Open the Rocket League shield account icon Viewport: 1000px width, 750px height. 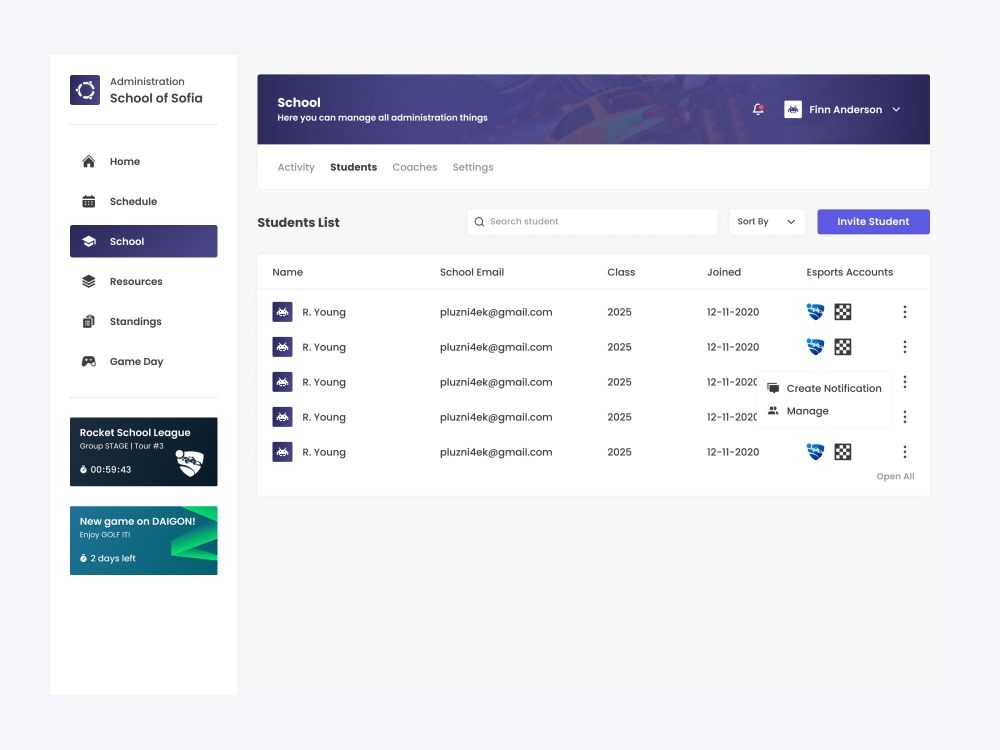pyautogui.click(x=815, y=311)
